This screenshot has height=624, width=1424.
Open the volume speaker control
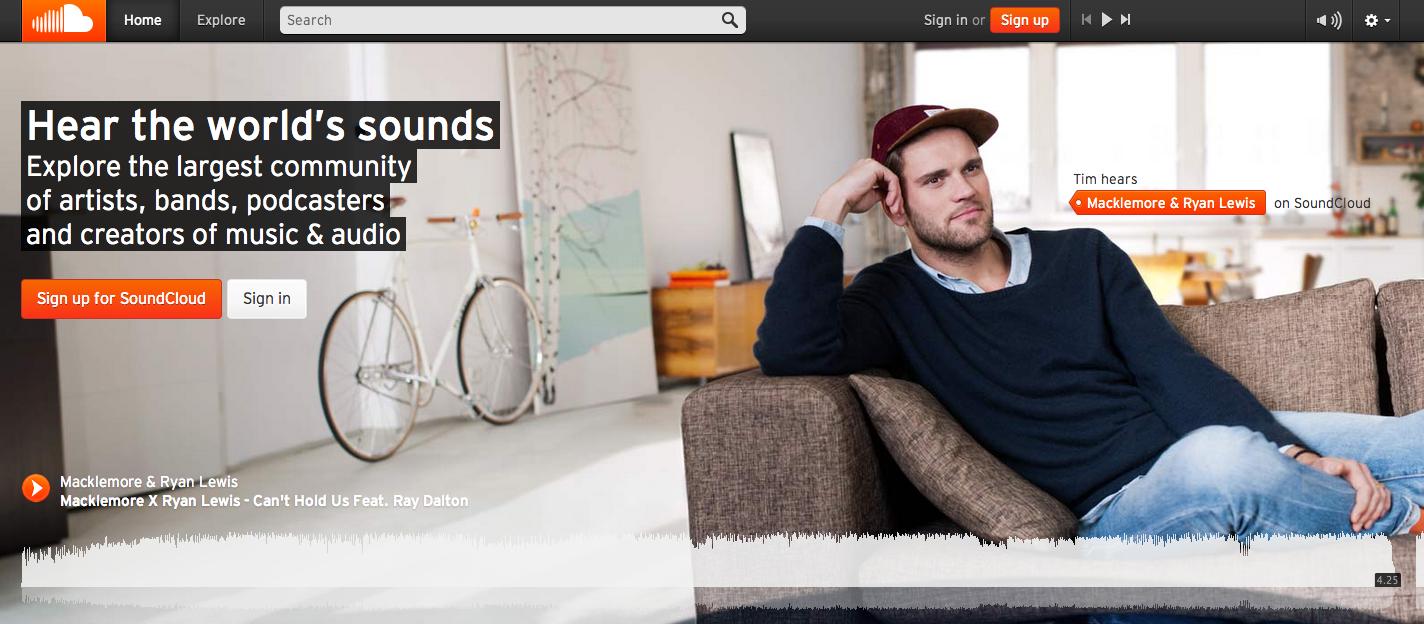coord(1329,20)
